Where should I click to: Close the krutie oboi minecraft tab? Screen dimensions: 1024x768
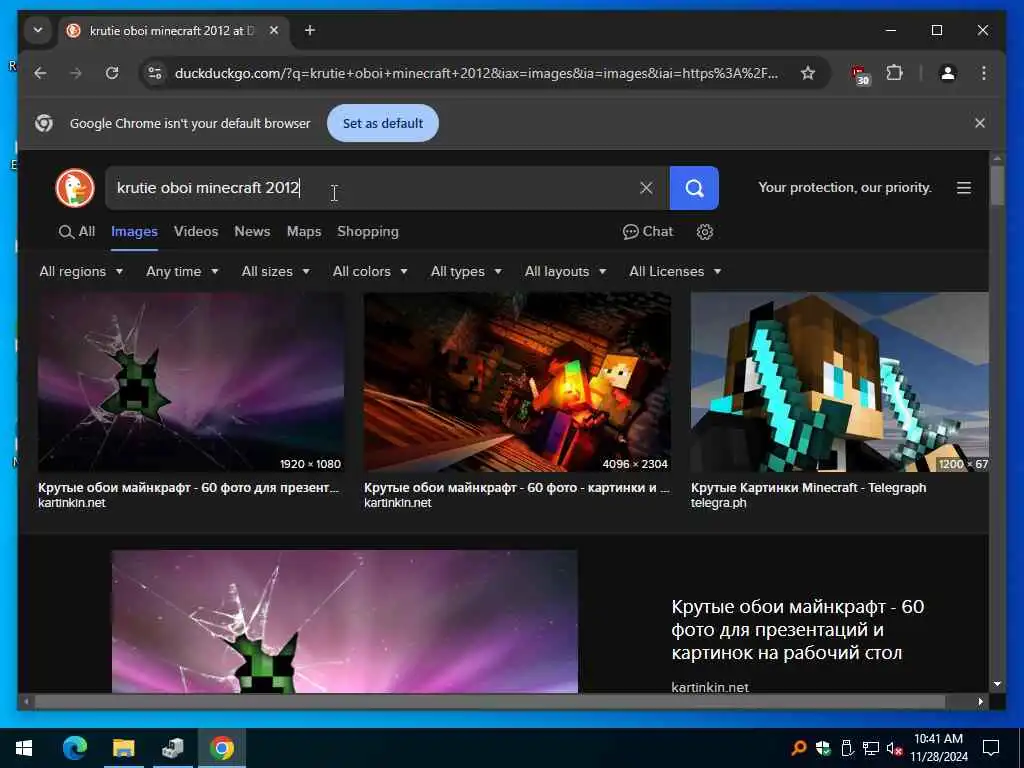(274, 31)
